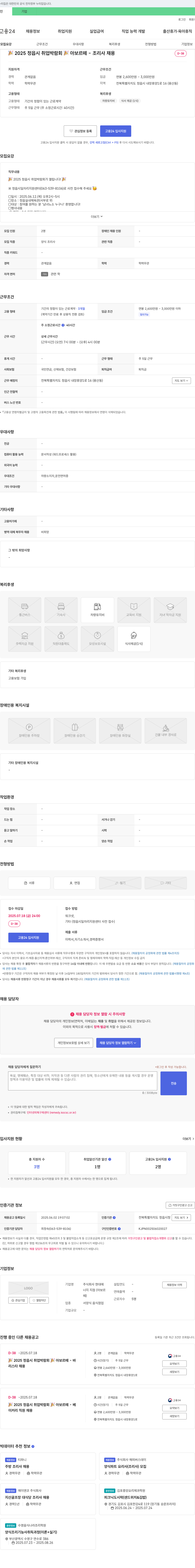The height and width of the screenshot is (1568, 195).
Task: Click the 거짓구인광고 신고 button
Action: (x=180, y=1205)
